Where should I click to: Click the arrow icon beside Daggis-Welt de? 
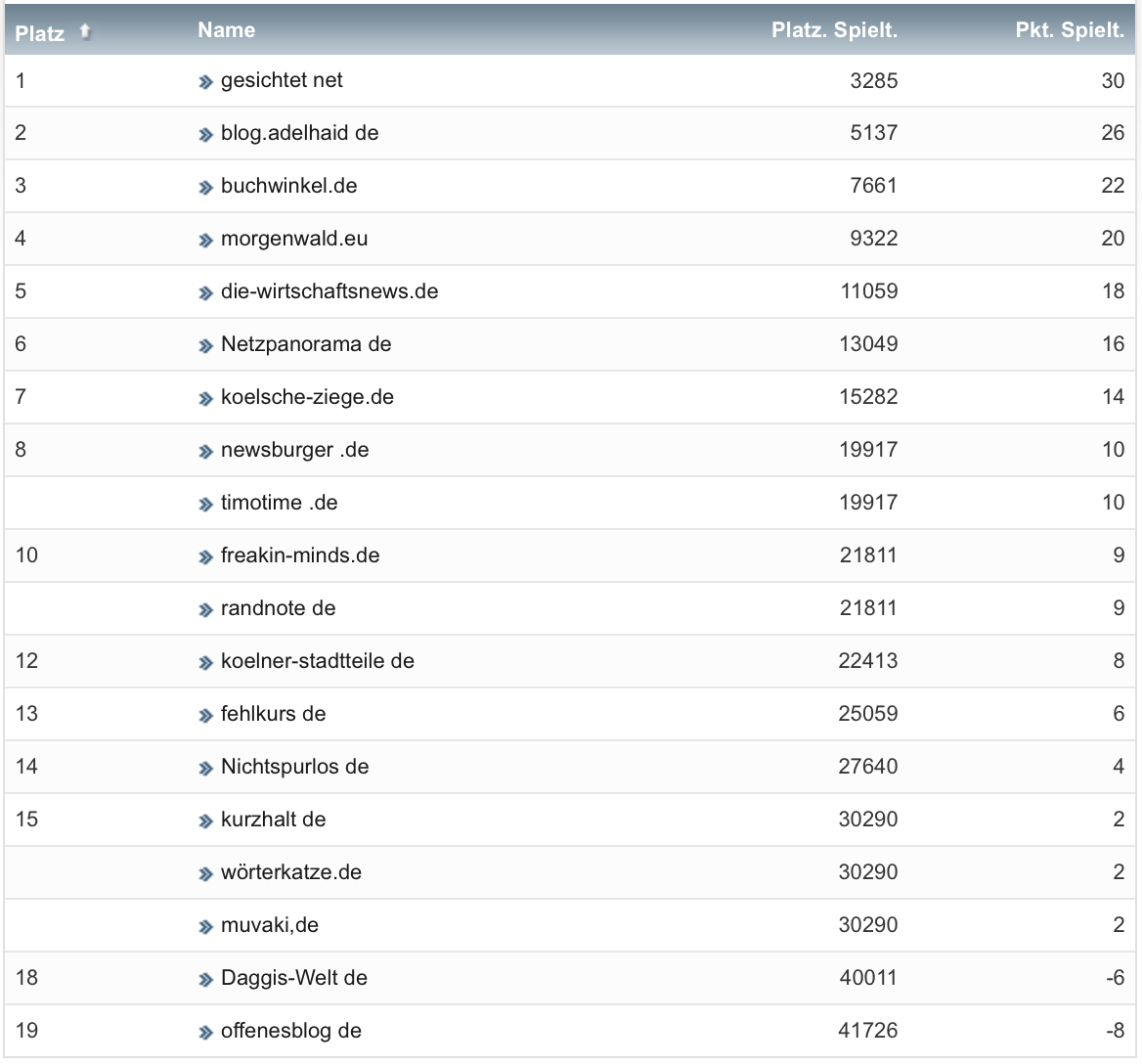(x=205, y=980)
